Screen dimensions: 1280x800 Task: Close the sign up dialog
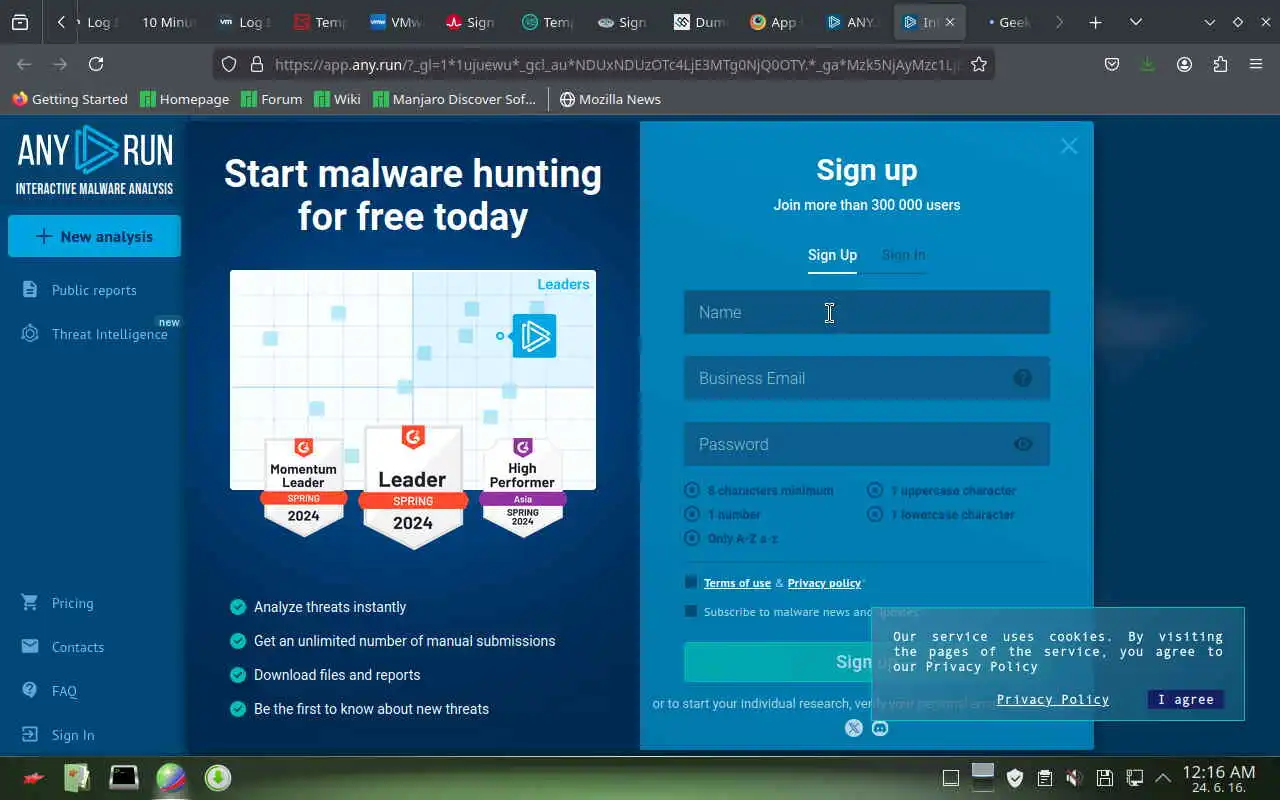(x=1069, y=146)
